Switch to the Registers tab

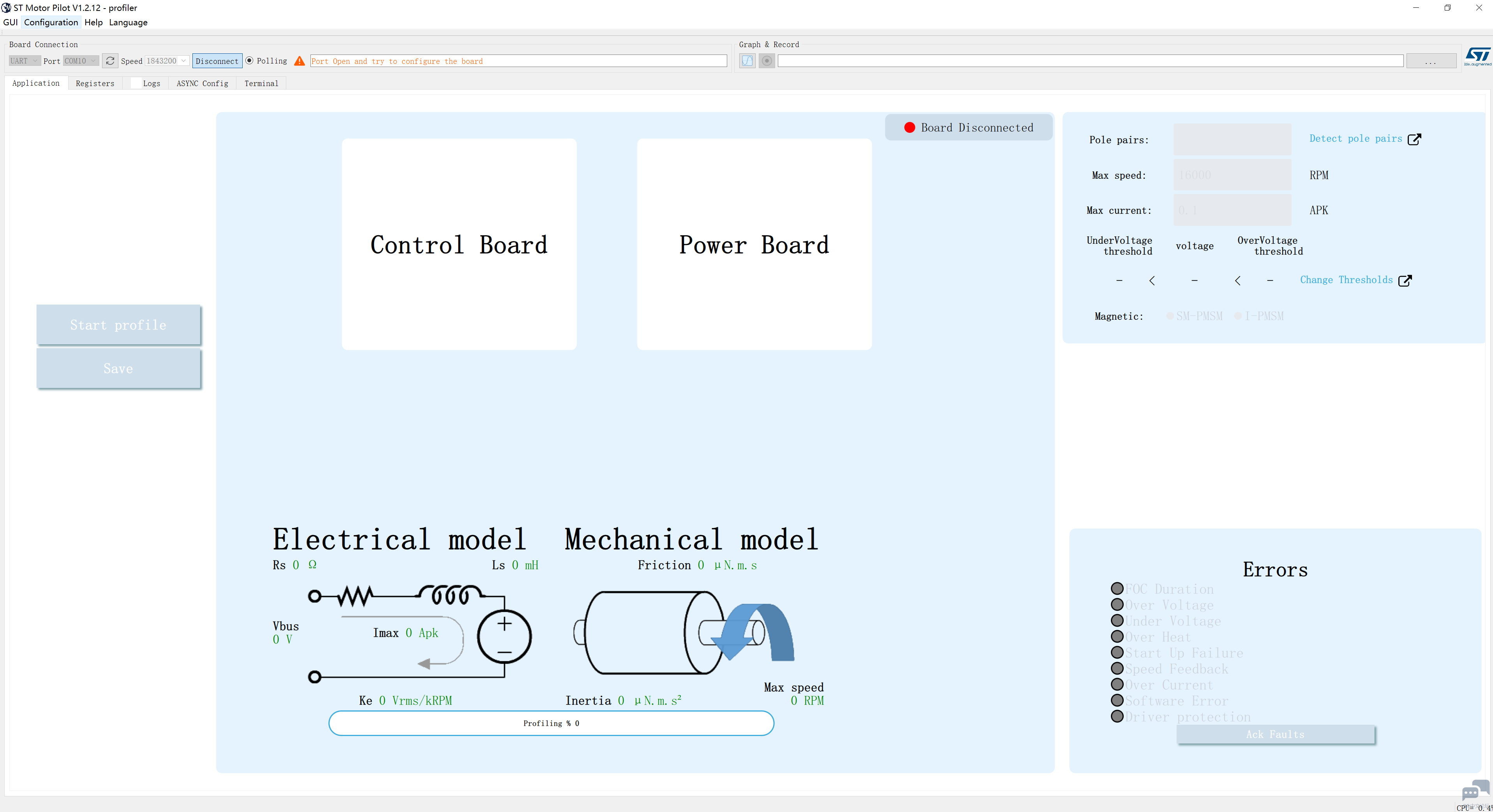tap(95, 83)
